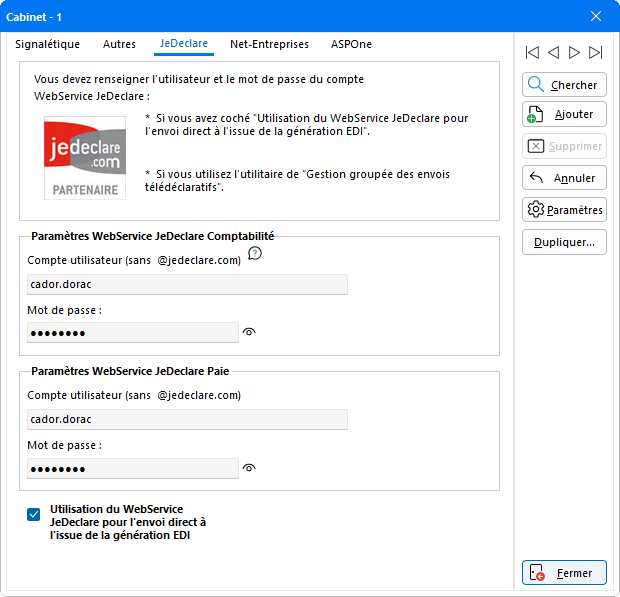Show the Comptabilité password with eye icon
The width and height of the screenshot is (620, 597).
[249, 332]
